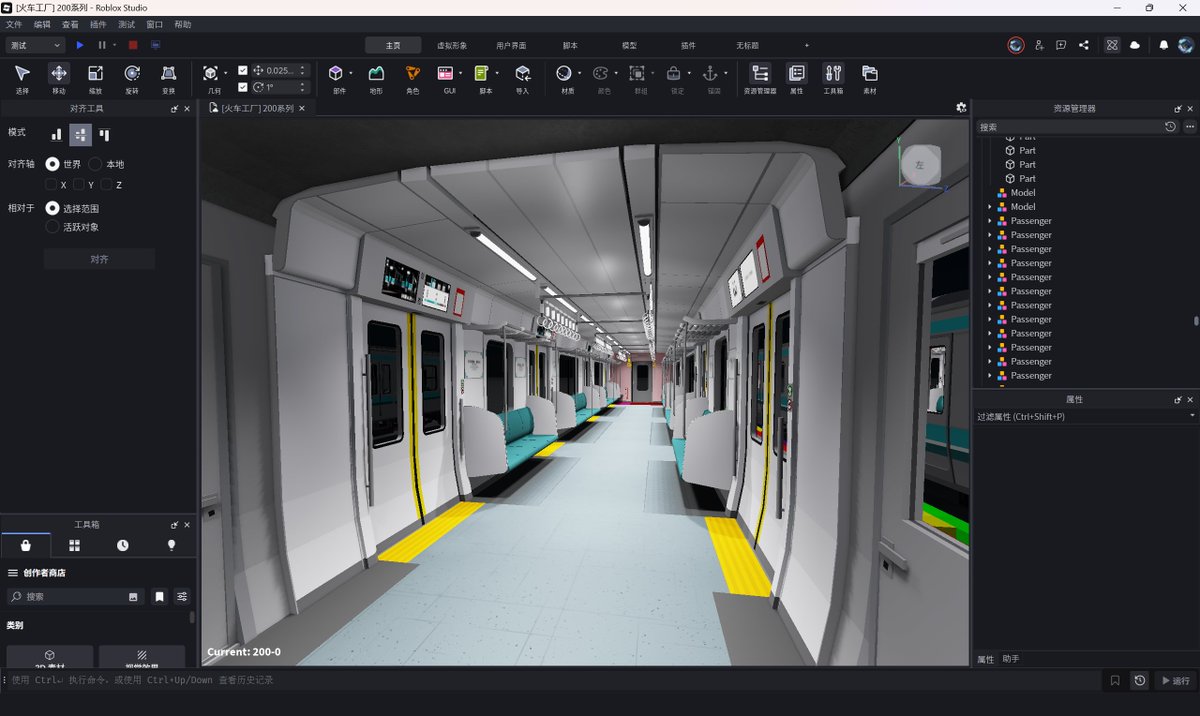1200x716 pixels.
Task: Click the 导入 (Import) icon
Action: click(x=522, y=78)
